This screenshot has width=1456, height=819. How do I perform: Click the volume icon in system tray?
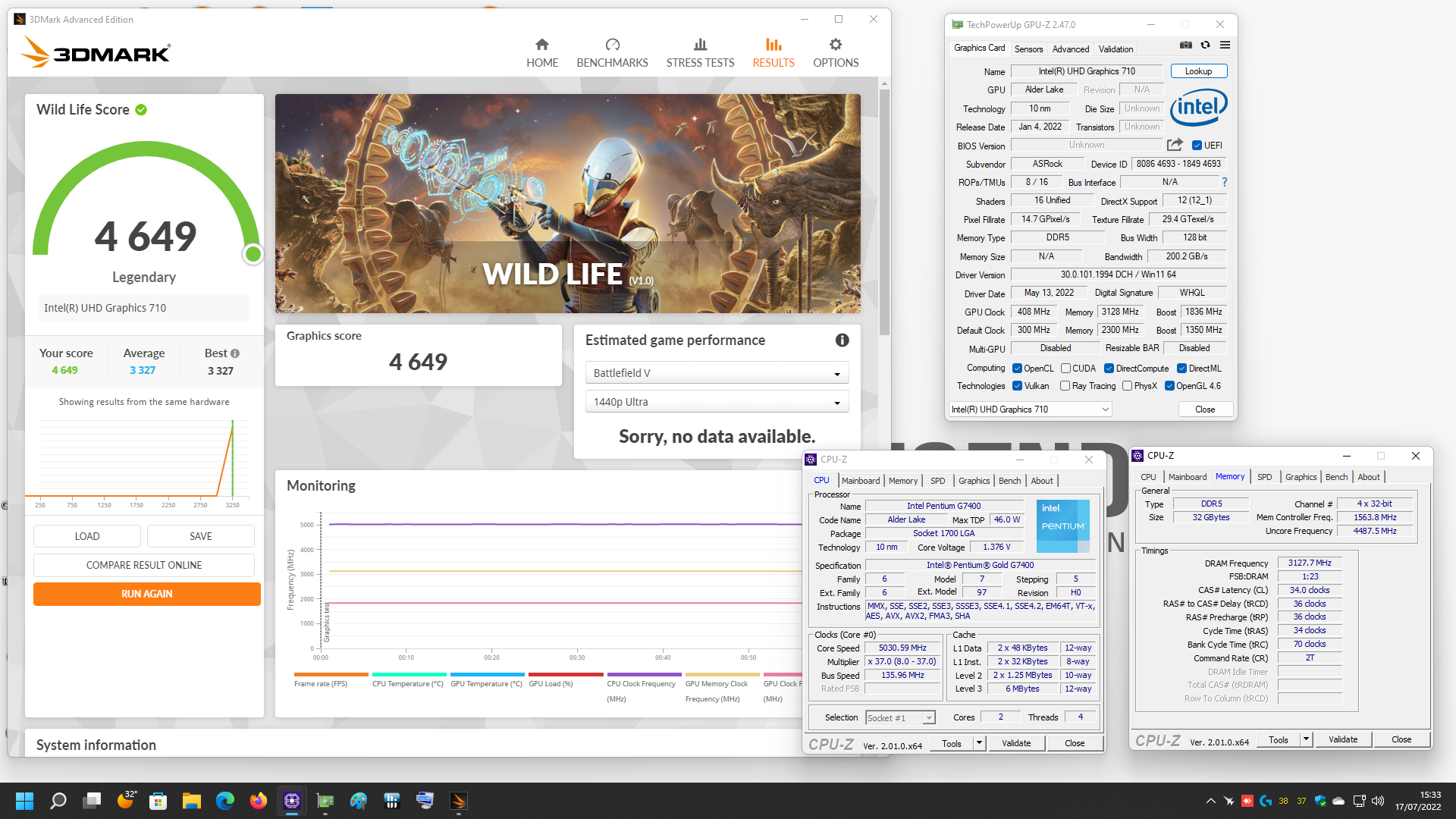tap(1378, 801)
